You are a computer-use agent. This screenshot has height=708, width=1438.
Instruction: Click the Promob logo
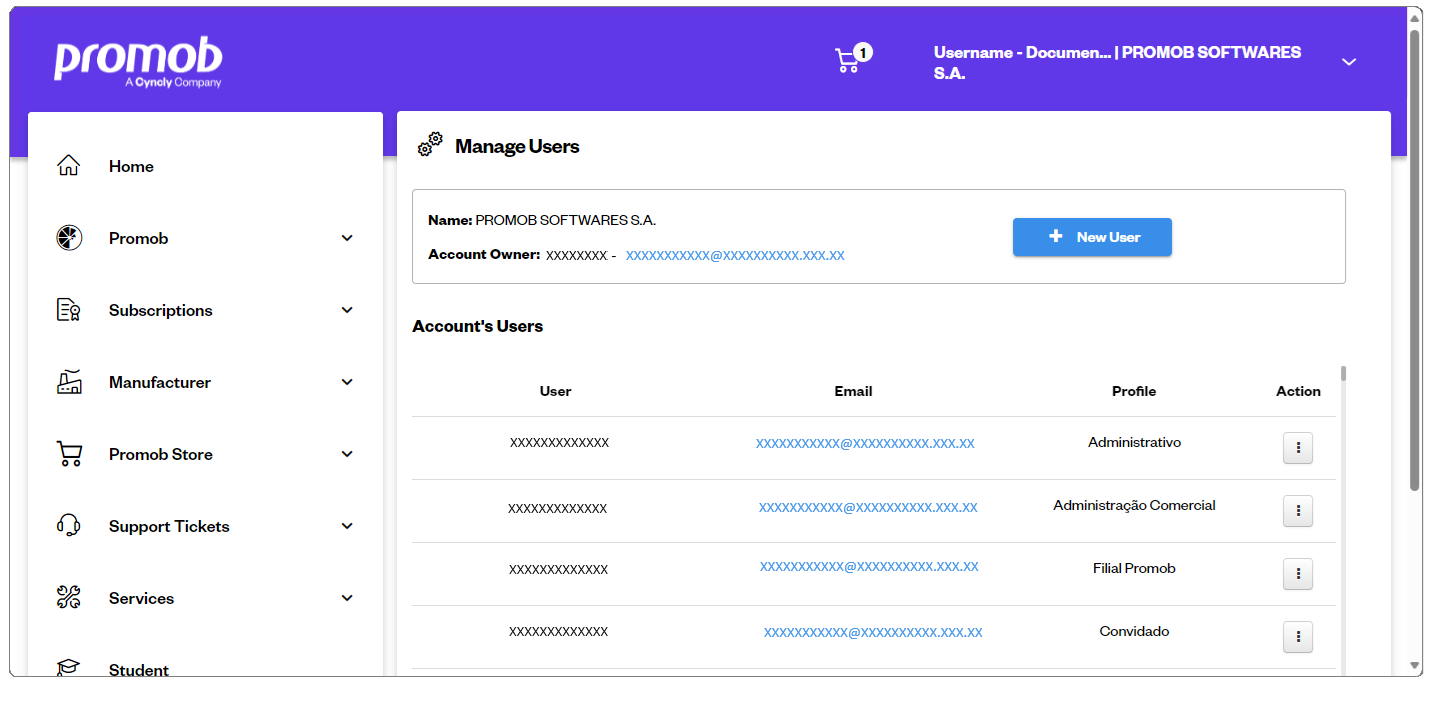click(x=138, y=63)
